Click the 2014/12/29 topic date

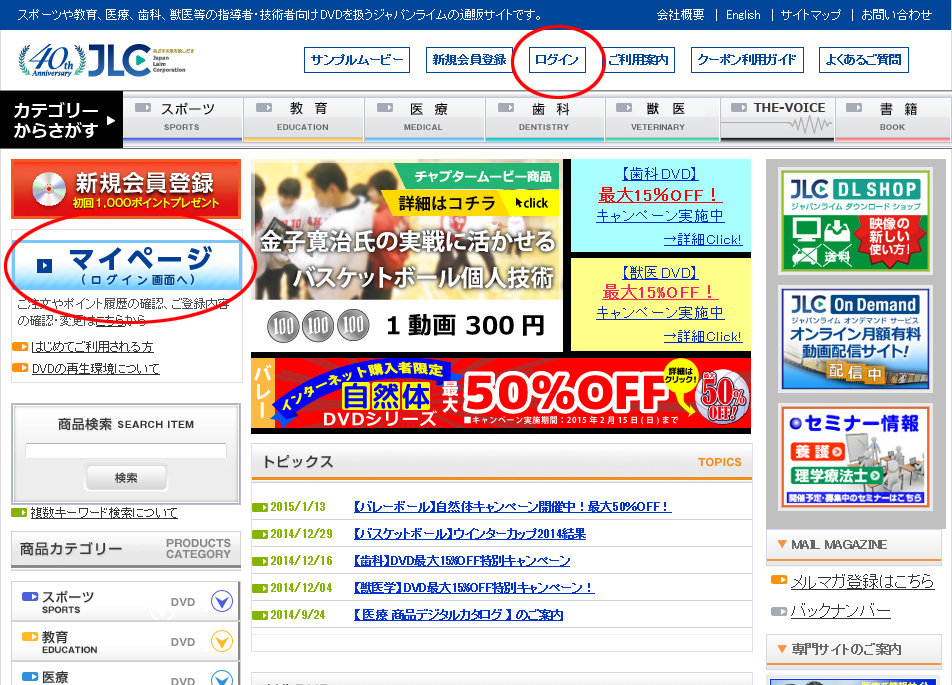coord(301,534)
